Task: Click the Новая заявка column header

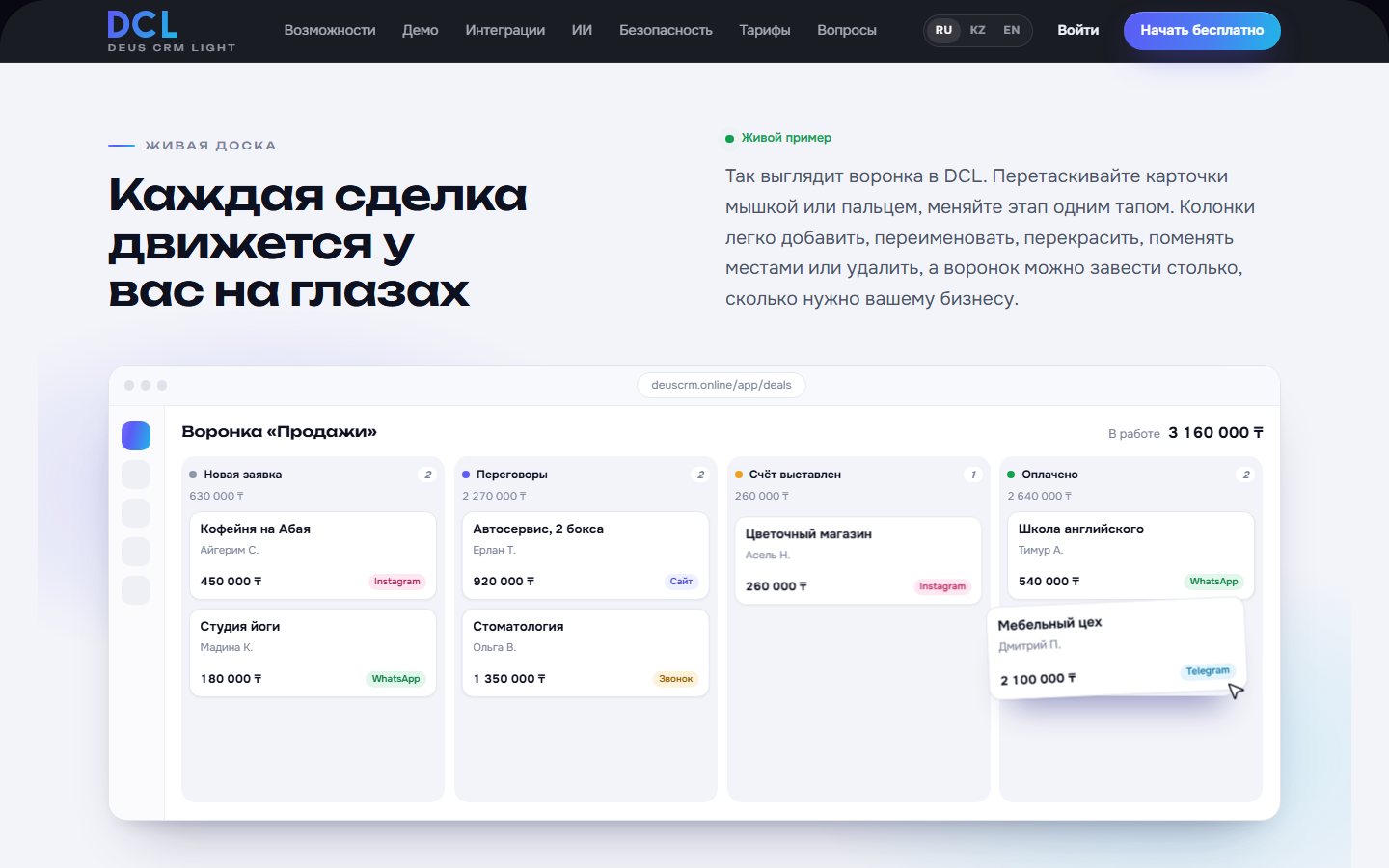Action: coord(243,475)
